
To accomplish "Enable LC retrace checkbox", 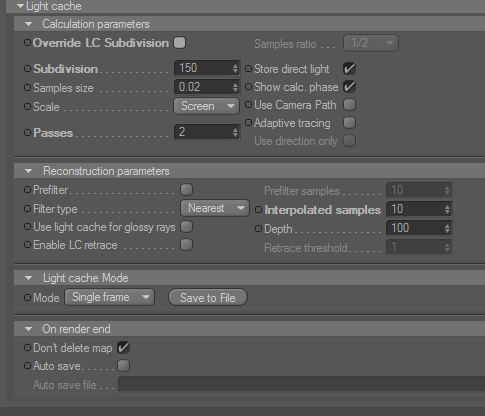I will (186, 245).
